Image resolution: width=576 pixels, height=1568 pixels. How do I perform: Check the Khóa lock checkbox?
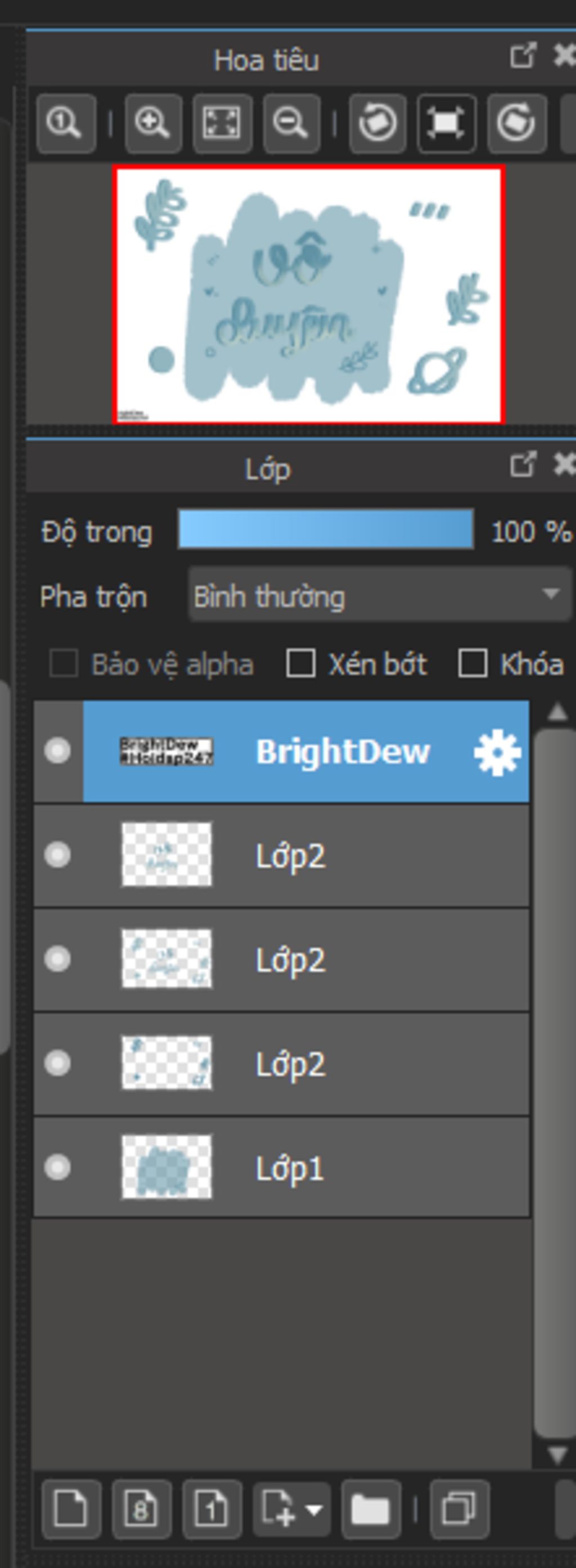pos(472,663)
